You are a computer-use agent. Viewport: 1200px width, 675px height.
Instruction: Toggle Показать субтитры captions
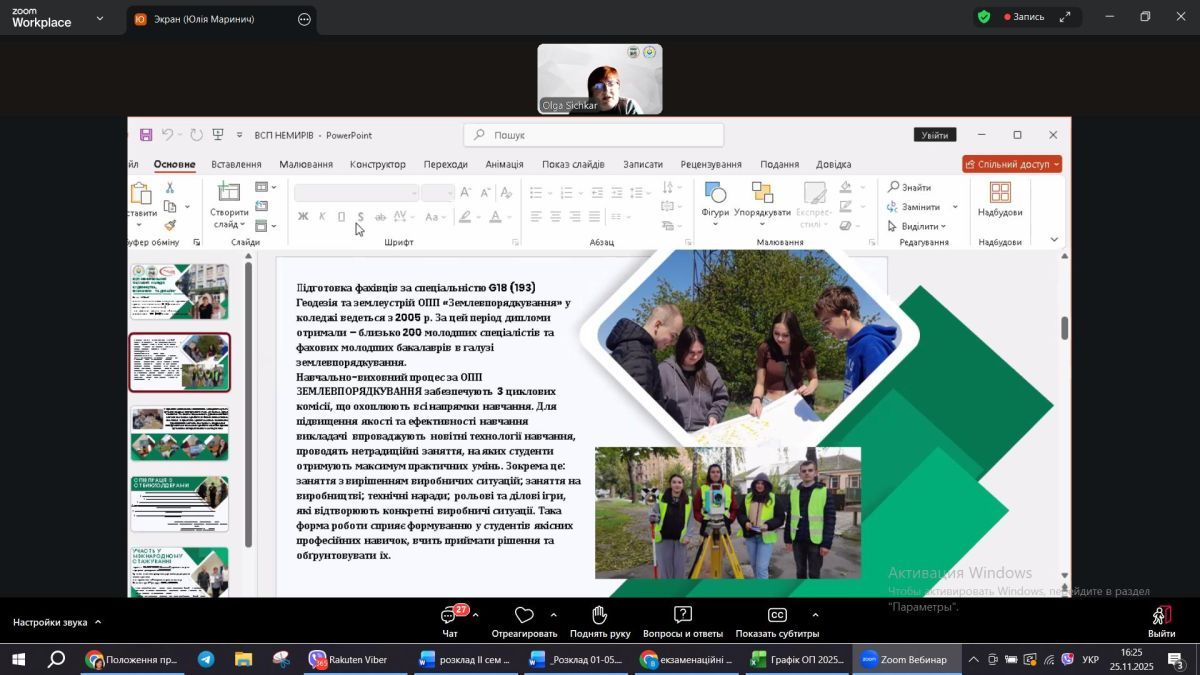coord(777,615)
